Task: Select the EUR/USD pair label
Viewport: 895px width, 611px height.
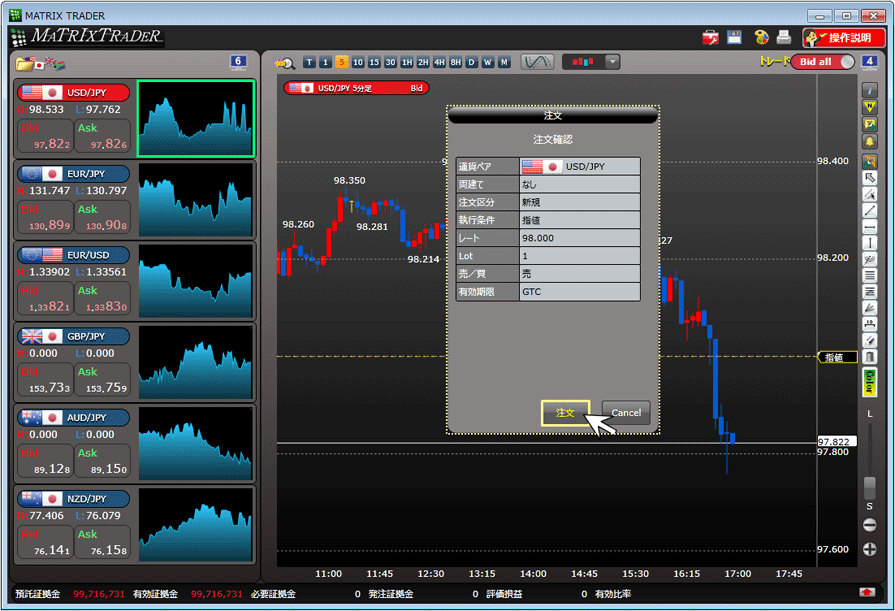Action: click(74, 255)
